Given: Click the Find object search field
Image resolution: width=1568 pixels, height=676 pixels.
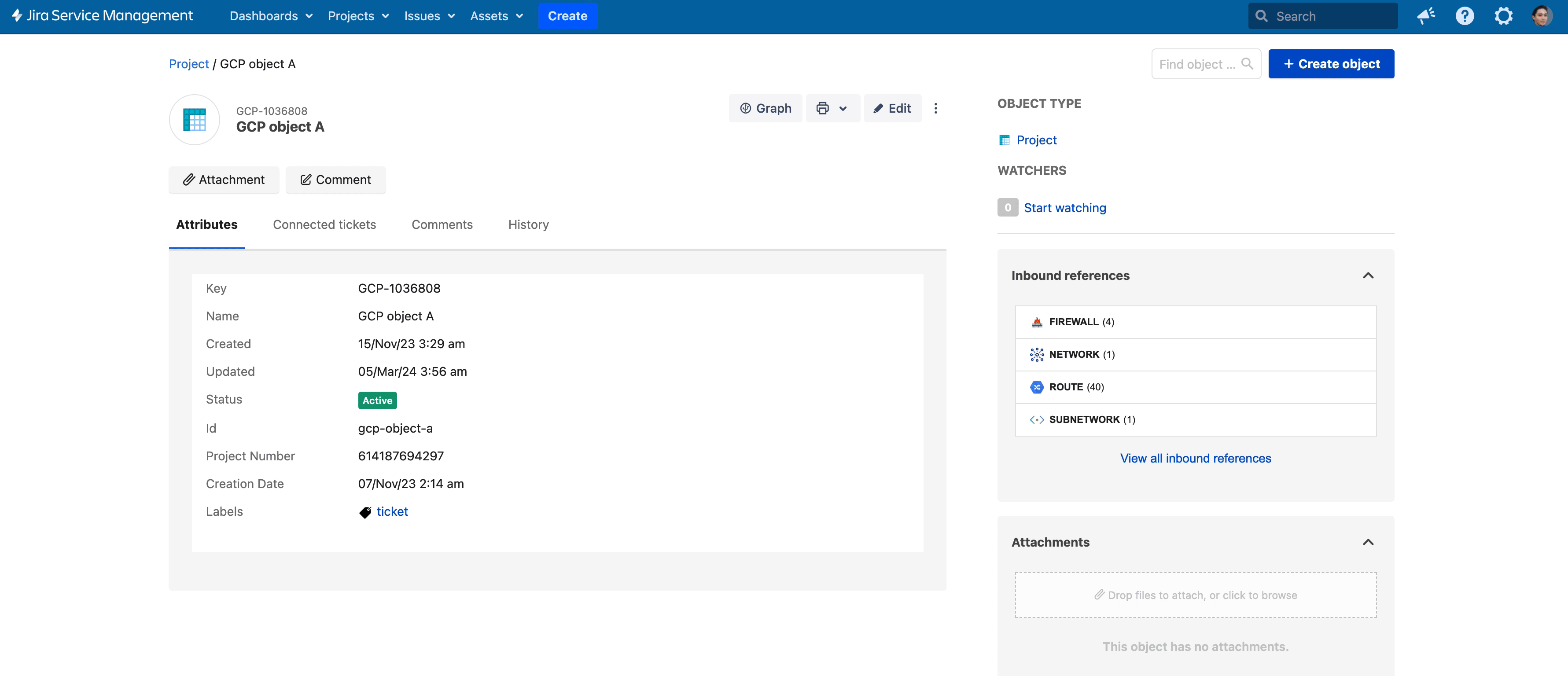Looking at the screenshot, I should (1197, 64).
